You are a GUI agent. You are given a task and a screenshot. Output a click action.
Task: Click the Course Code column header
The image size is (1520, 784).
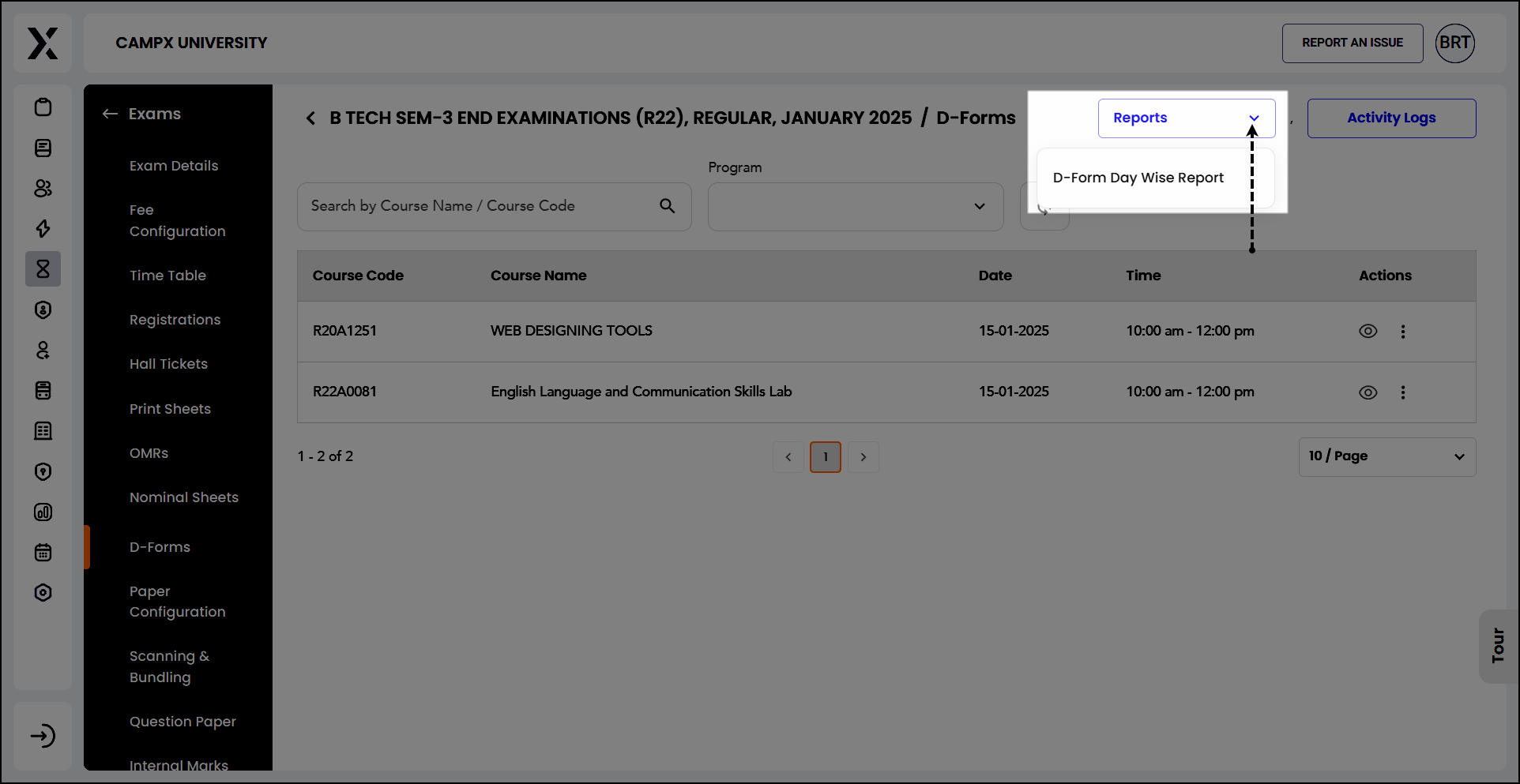[x=358, y=276]
